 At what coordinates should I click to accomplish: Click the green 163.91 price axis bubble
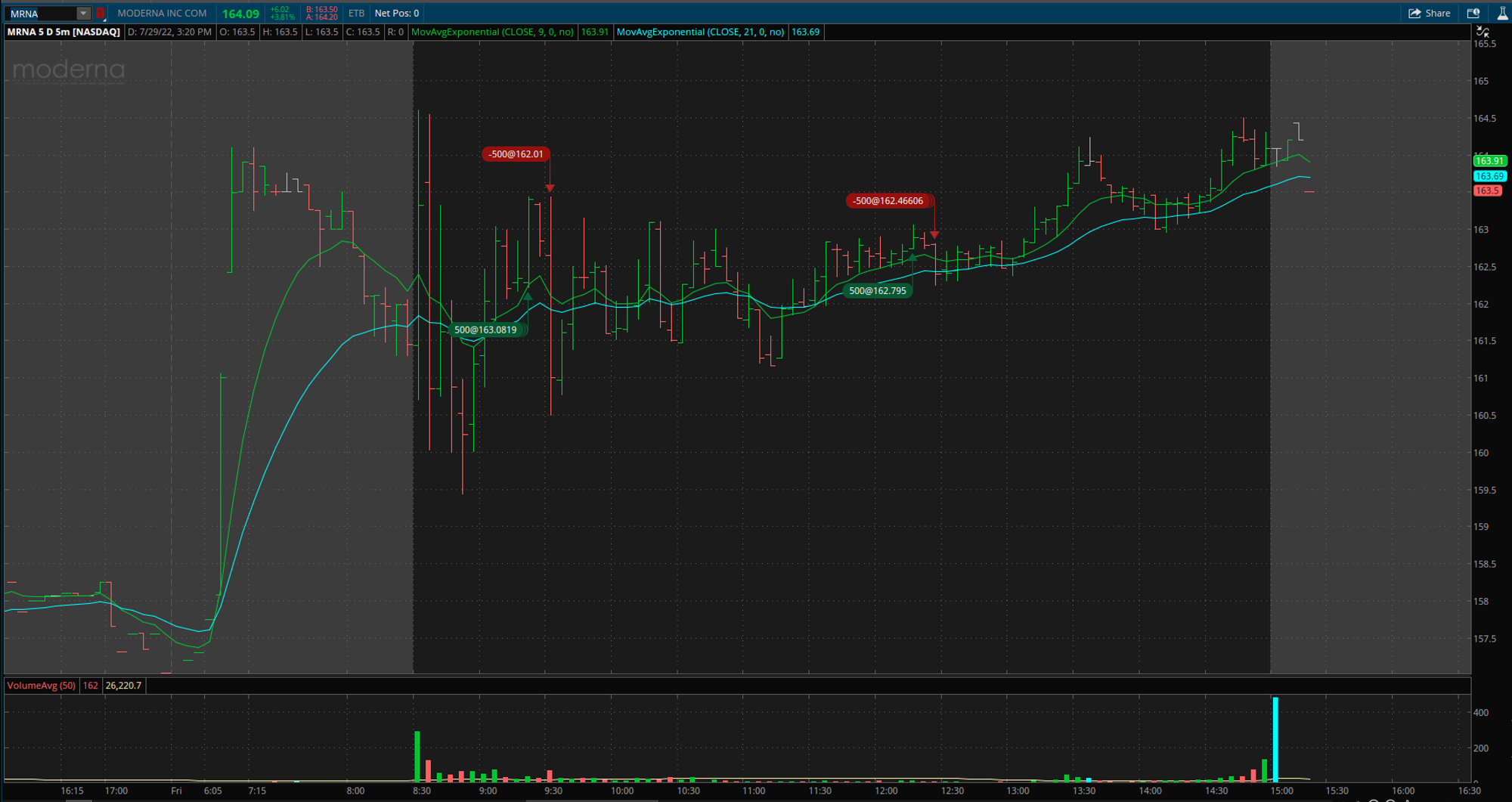click(1489, 161)
